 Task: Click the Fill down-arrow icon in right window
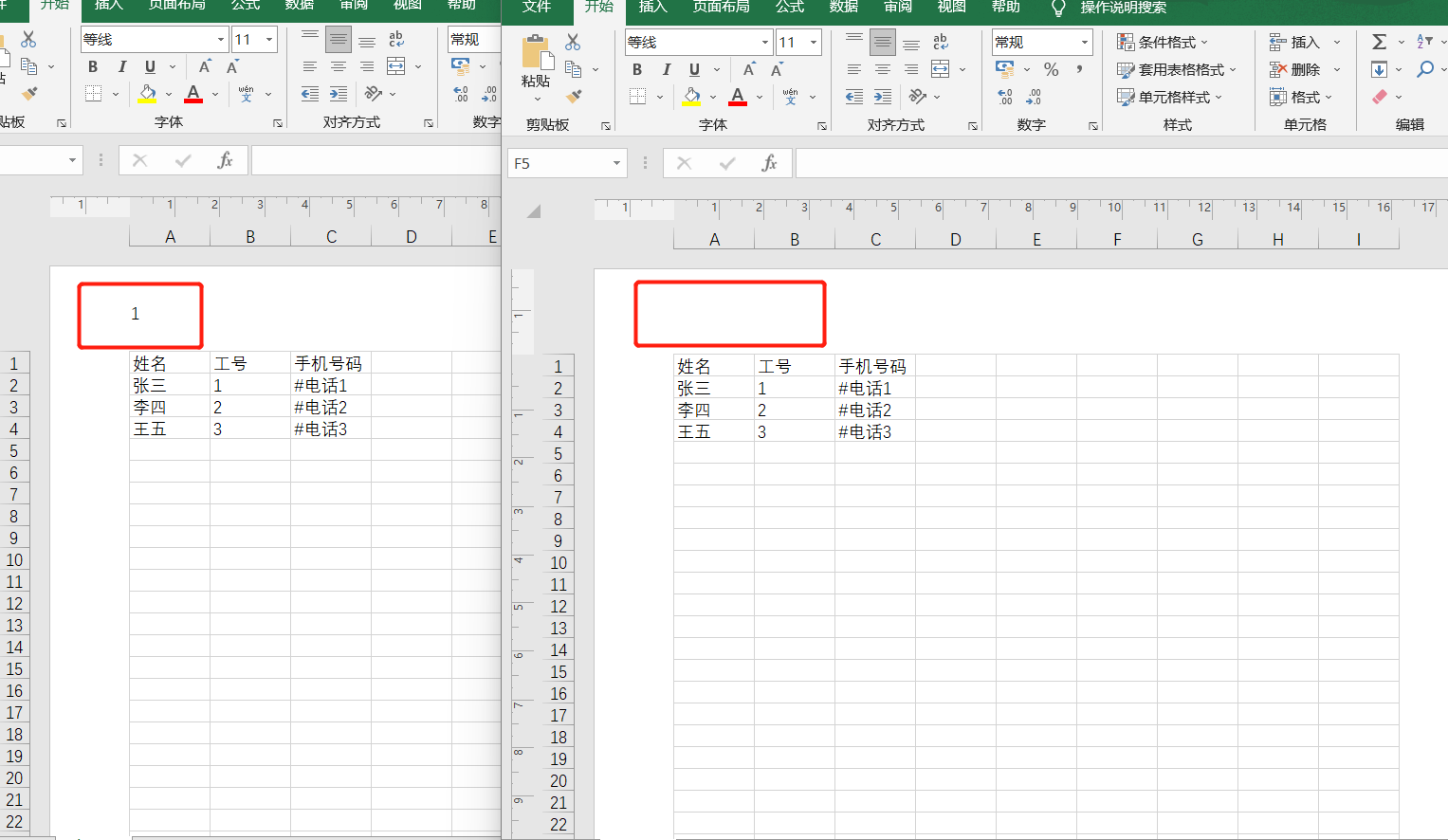pyautogui.click(x=1380, y=69)
